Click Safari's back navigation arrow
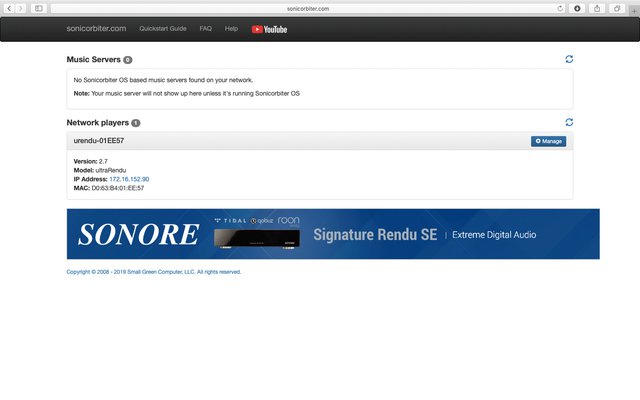Screen dimensions: 640x400 9,8
